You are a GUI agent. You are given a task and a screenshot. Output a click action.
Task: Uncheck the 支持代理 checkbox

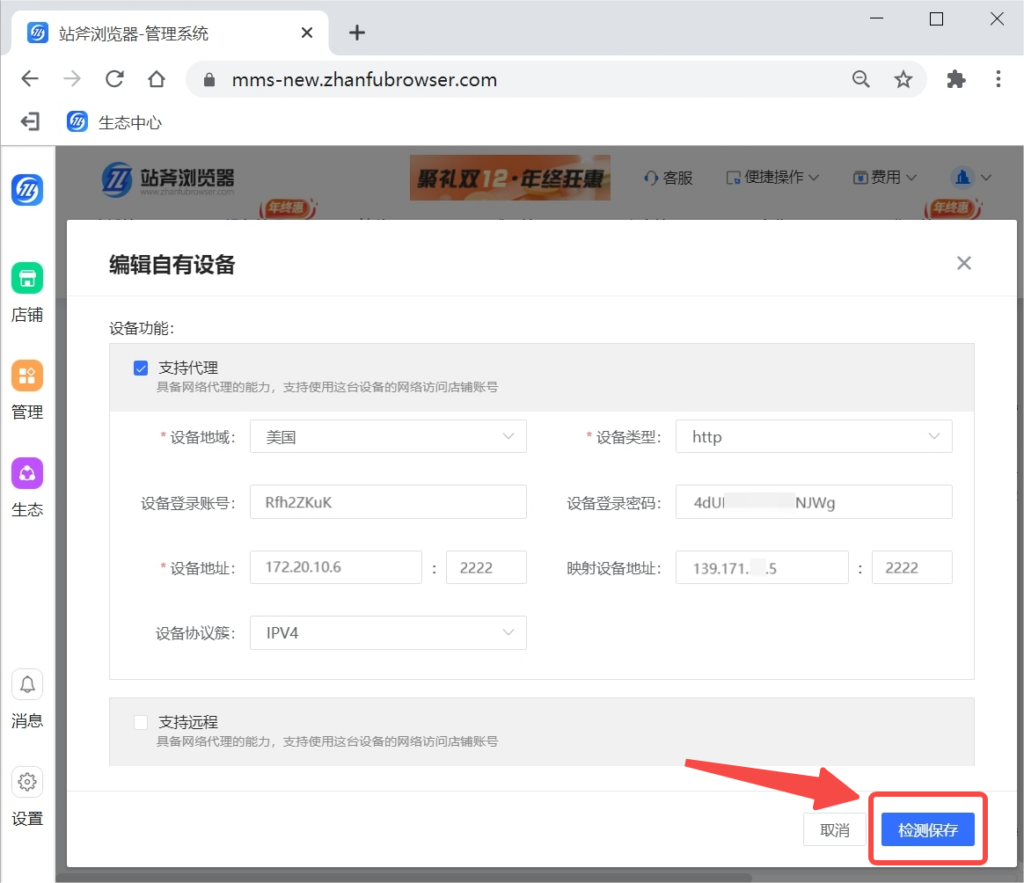point(140,368)
